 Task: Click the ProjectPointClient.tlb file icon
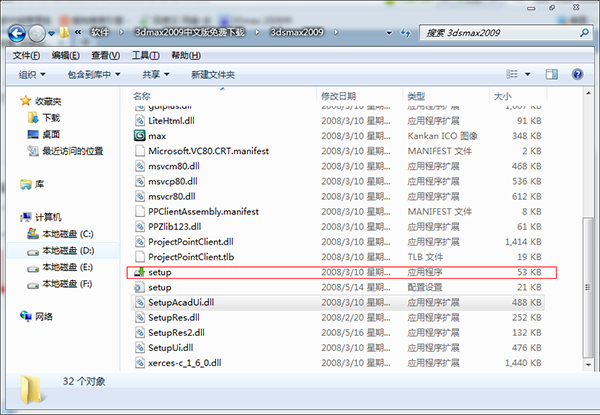[x=140, y=257]
